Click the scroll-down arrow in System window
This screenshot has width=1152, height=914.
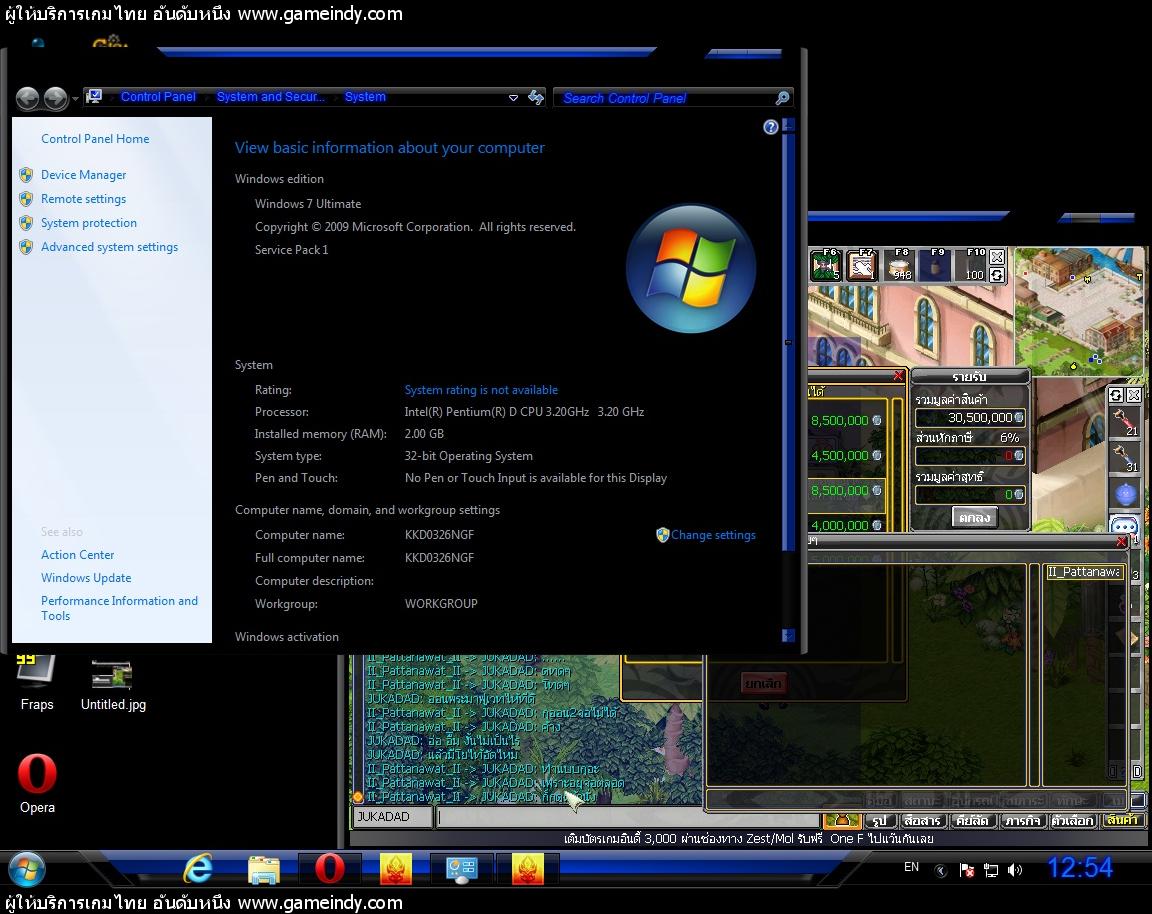click(x=788, y=636)
